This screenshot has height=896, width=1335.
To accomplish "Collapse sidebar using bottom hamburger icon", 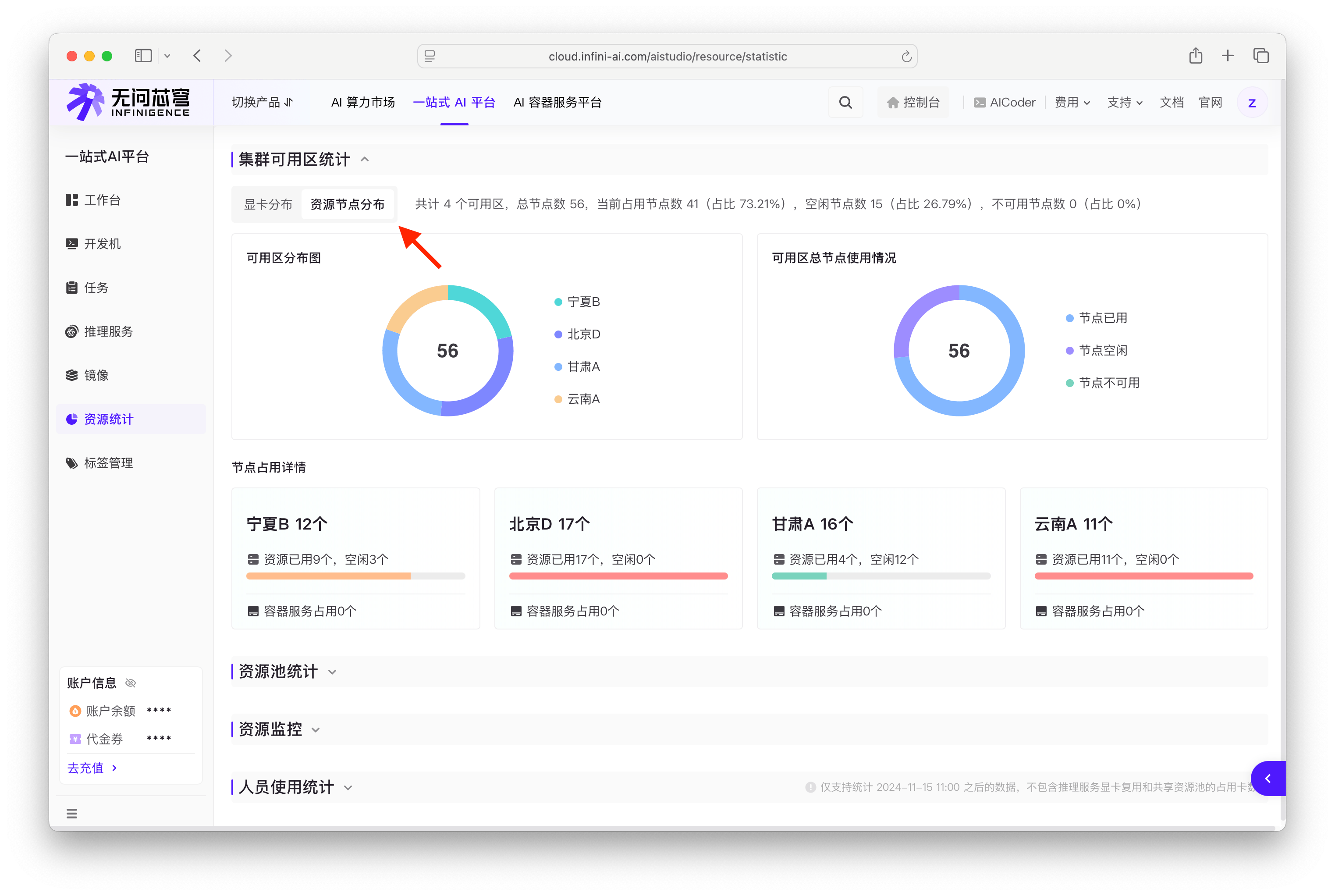I will click(72, 813).
